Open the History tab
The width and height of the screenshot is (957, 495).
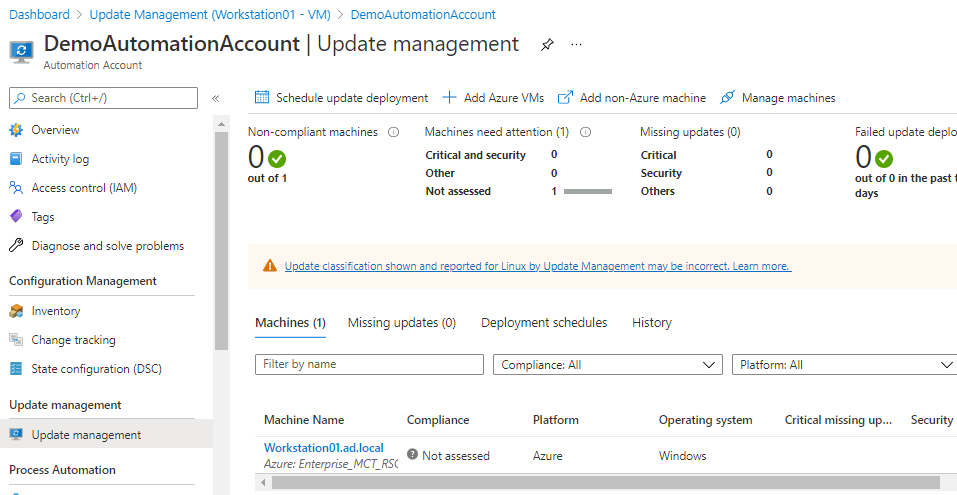(651, 323)
